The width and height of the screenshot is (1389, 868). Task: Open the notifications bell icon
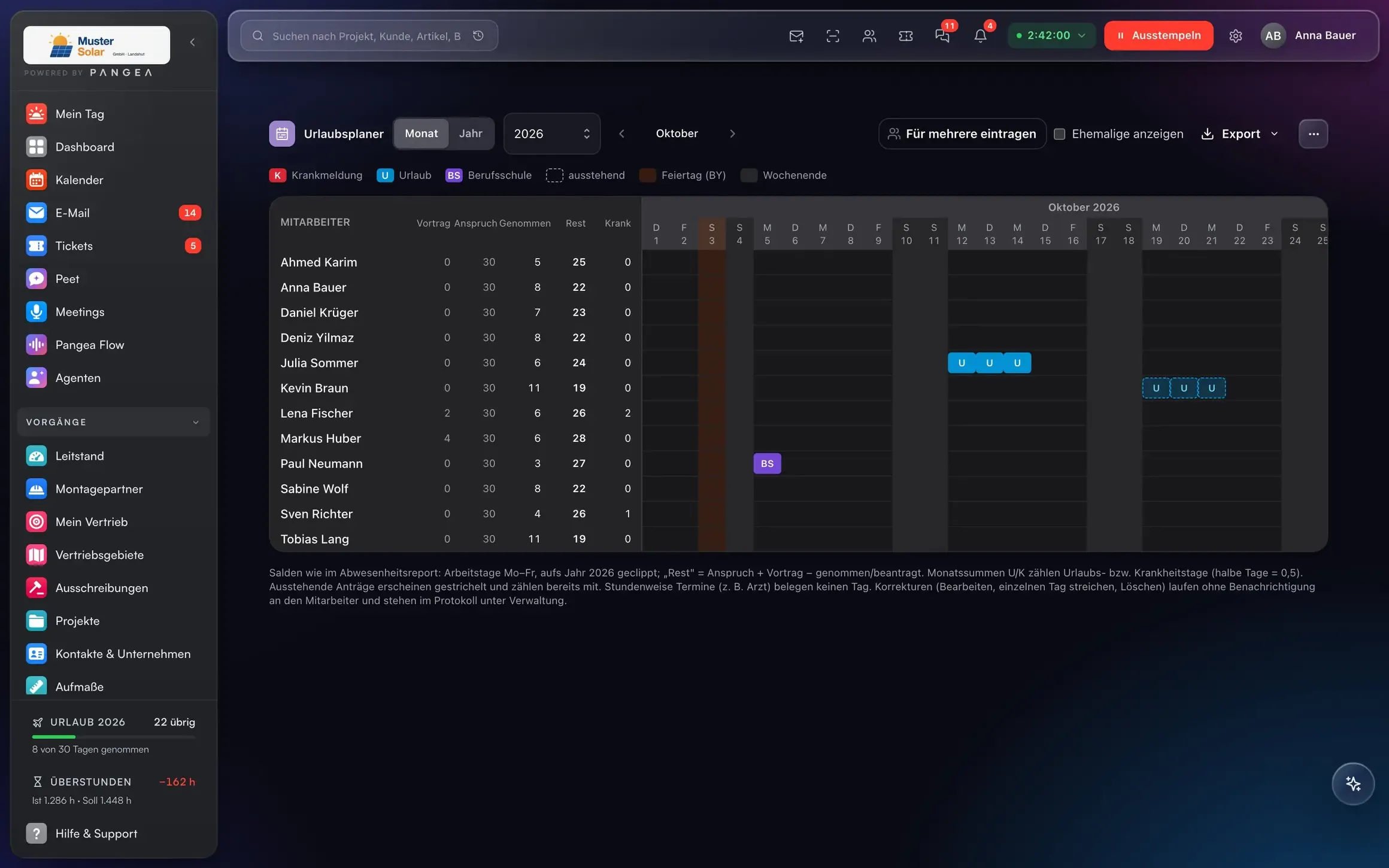coord(980,35)
